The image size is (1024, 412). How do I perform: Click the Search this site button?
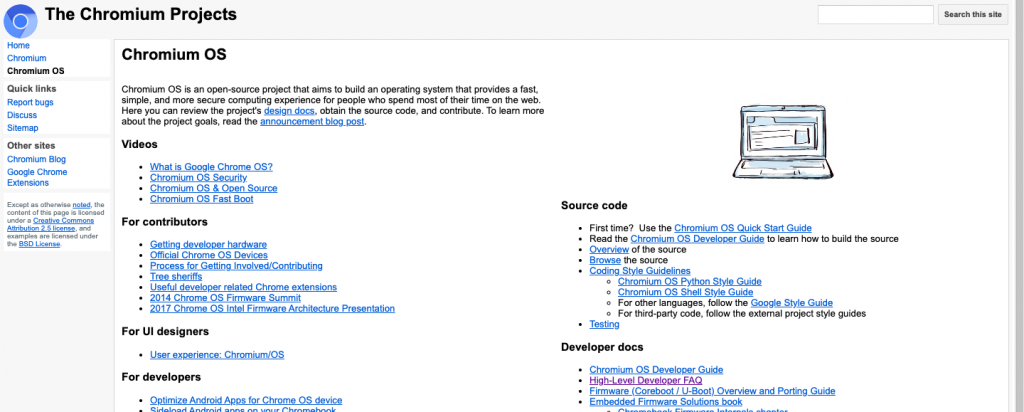tap(972, 14)
